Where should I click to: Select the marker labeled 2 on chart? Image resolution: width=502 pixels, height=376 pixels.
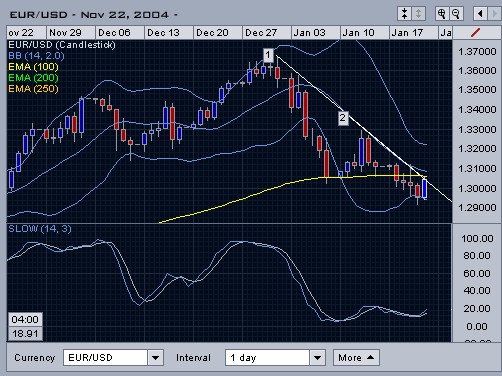pos(343,118)
